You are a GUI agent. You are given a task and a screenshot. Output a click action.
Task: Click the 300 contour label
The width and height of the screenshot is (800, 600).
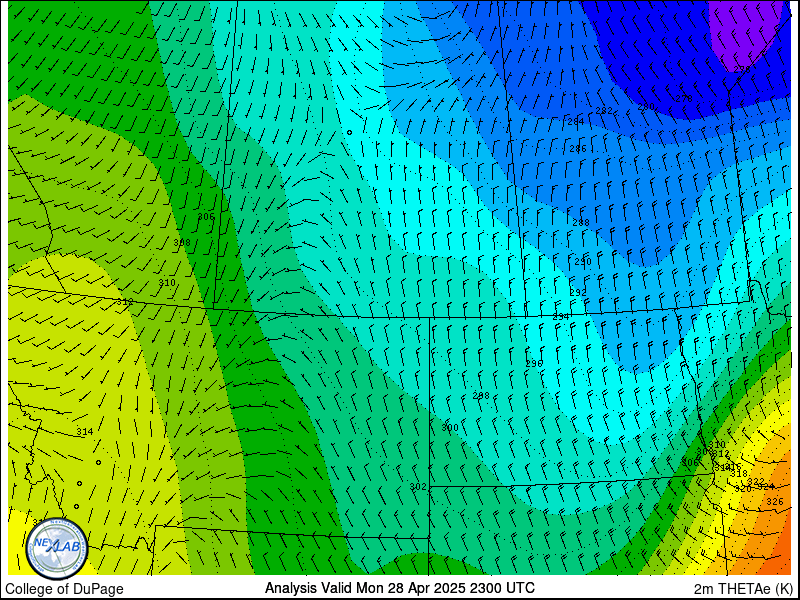tap(449, 427)
